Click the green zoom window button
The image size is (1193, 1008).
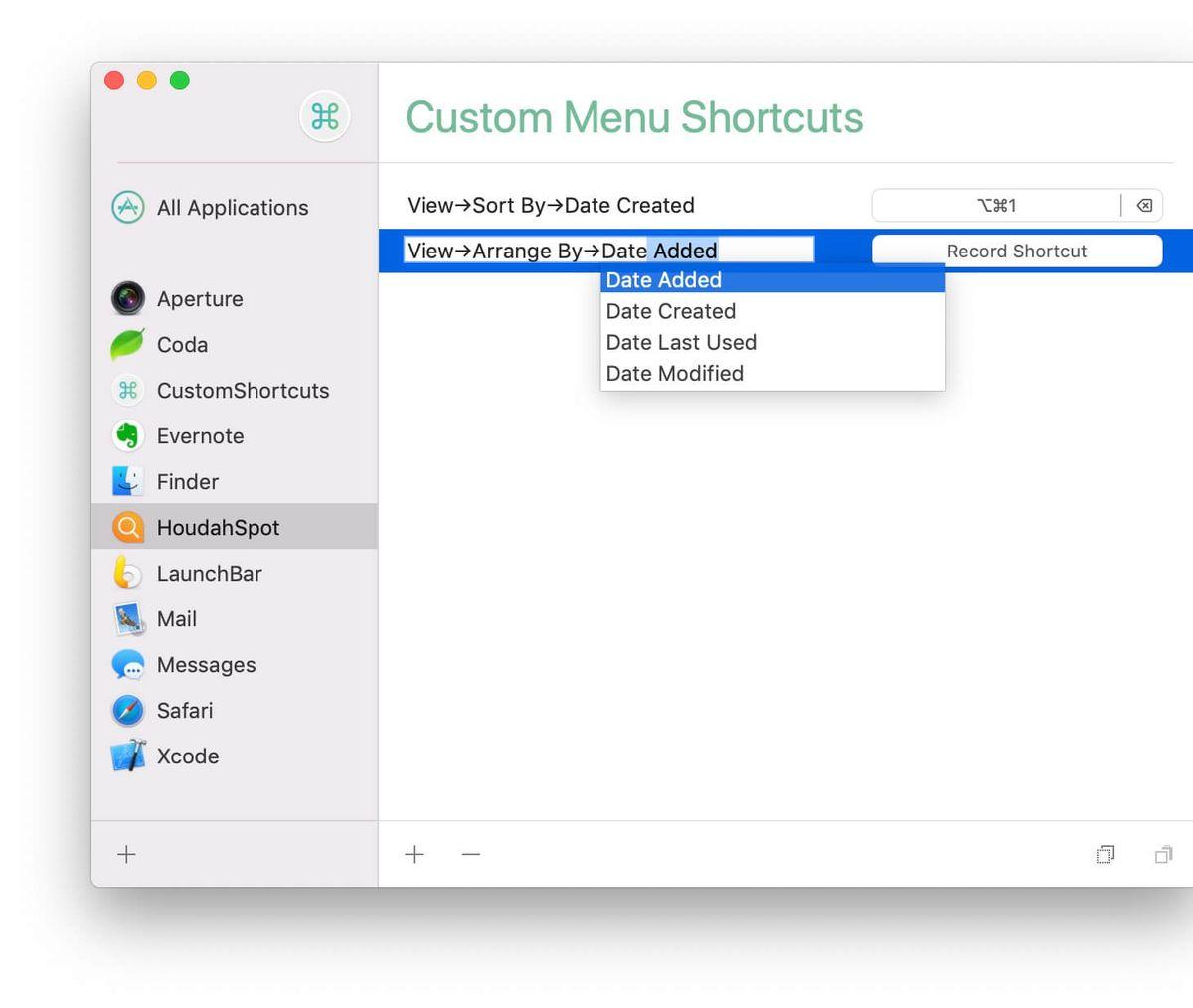click(180, 81)
